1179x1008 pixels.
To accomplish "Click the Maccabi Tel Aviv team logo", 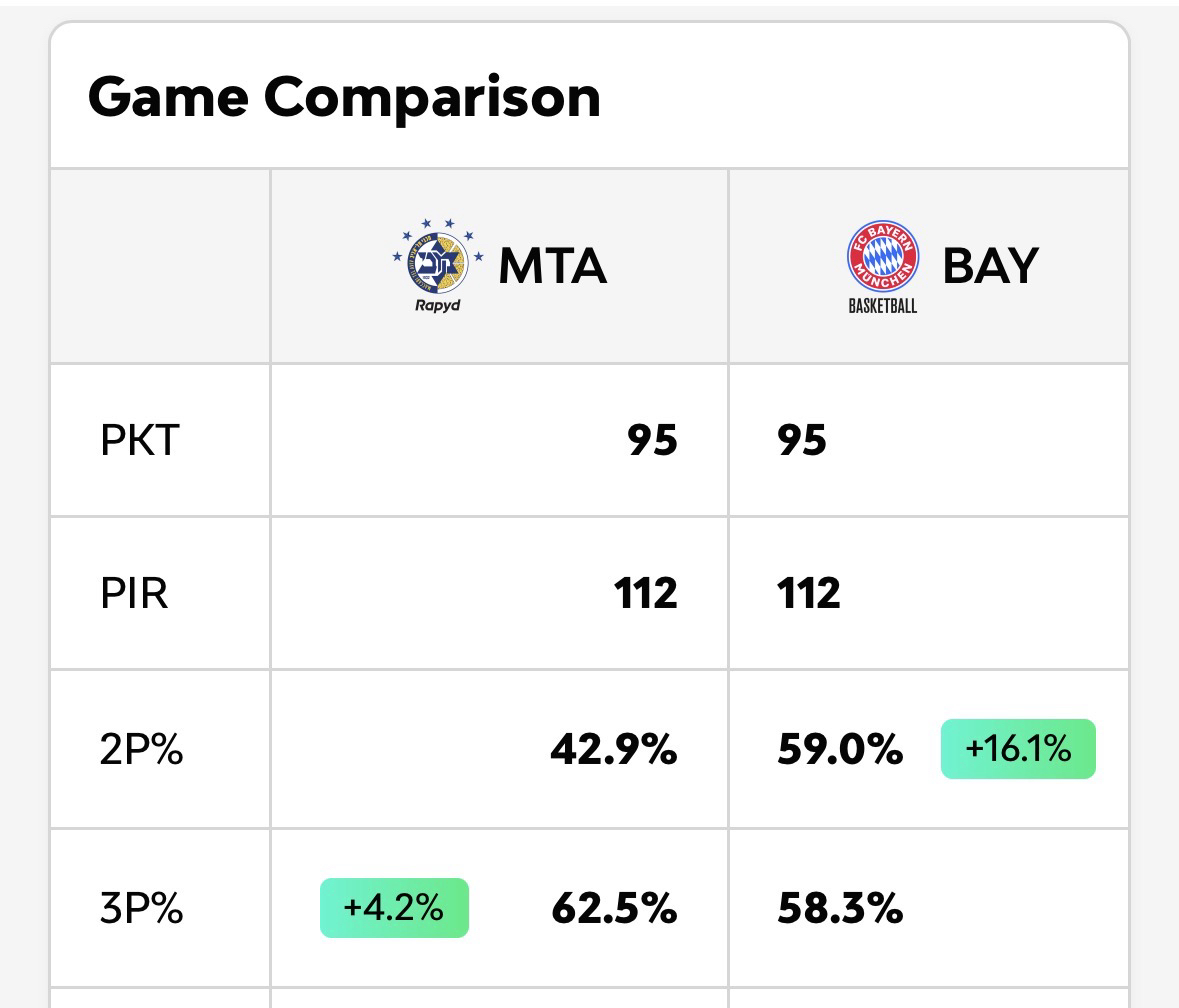I will click(438, 258).
